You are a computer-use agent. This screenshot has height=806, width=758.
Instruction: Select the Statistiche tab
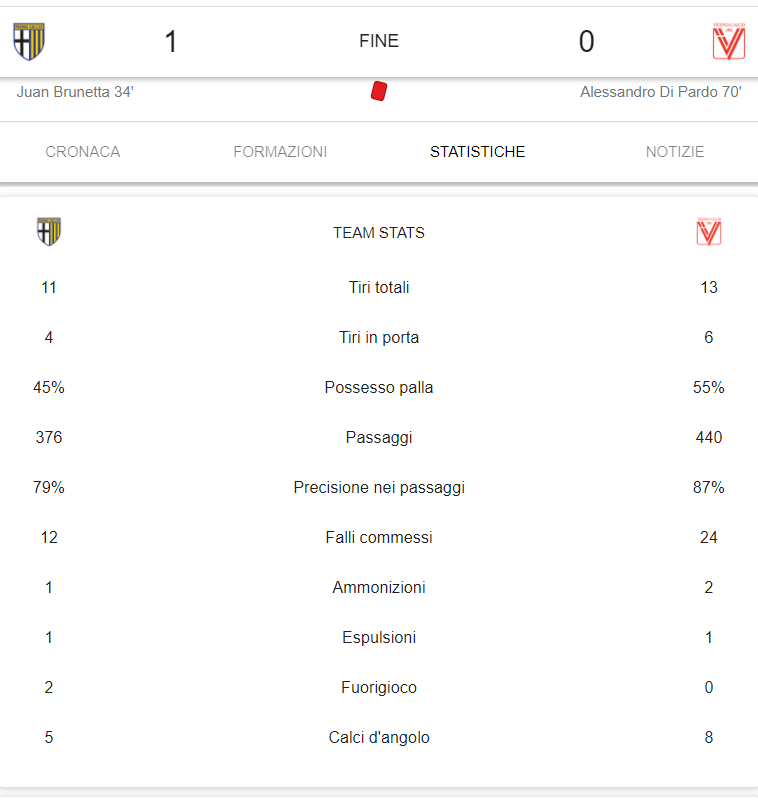(477, 152)
